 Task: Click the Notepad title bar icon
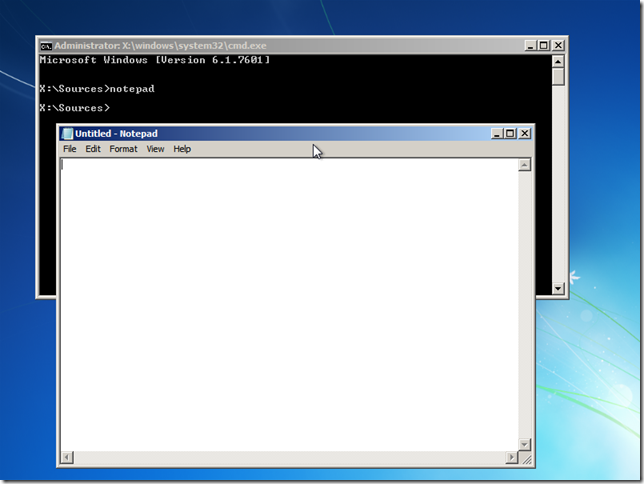[x=67, y=134]
